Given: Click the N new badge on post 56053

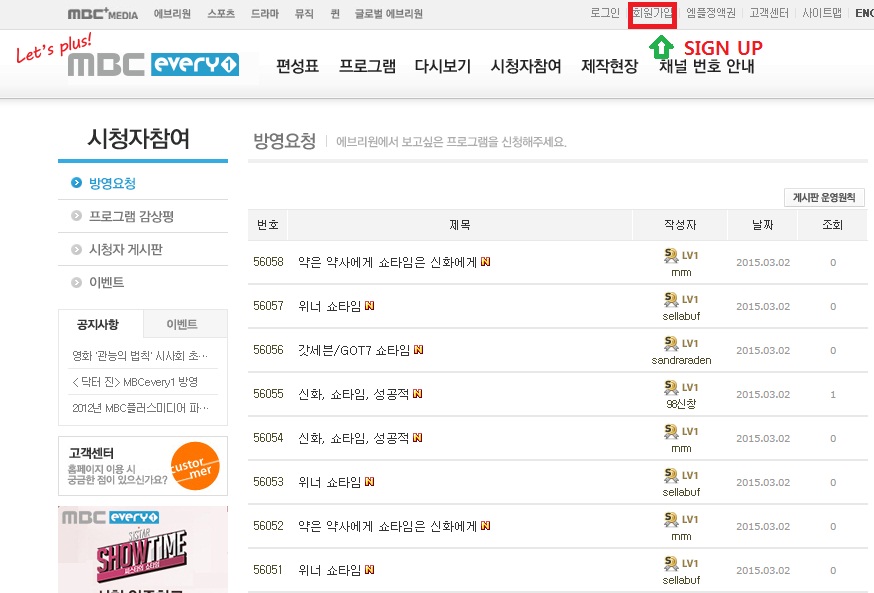Looking at the screenshot, I should (370, 482).
